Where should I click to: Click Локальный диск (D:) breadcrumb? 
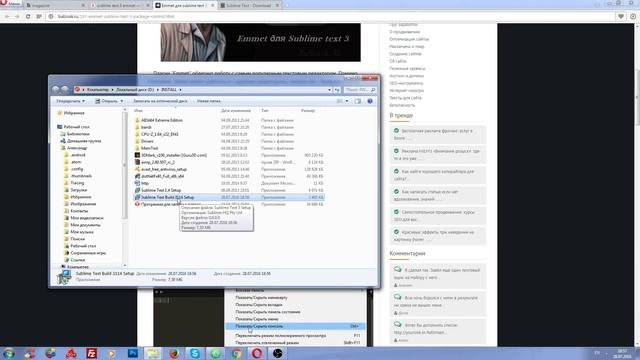(x=135, y=89)
